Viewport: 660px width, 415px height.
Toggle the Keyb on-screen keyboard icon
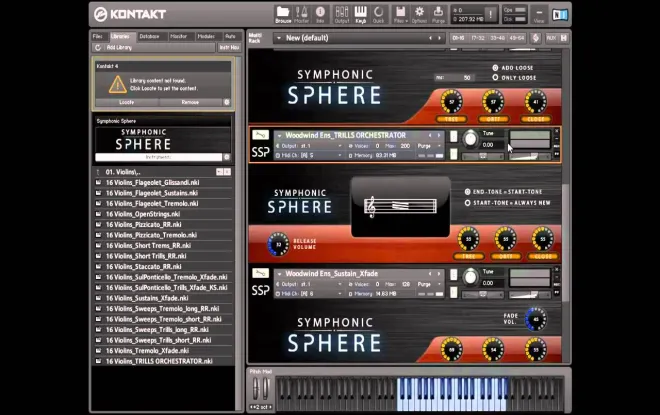[x=360, y=14]
